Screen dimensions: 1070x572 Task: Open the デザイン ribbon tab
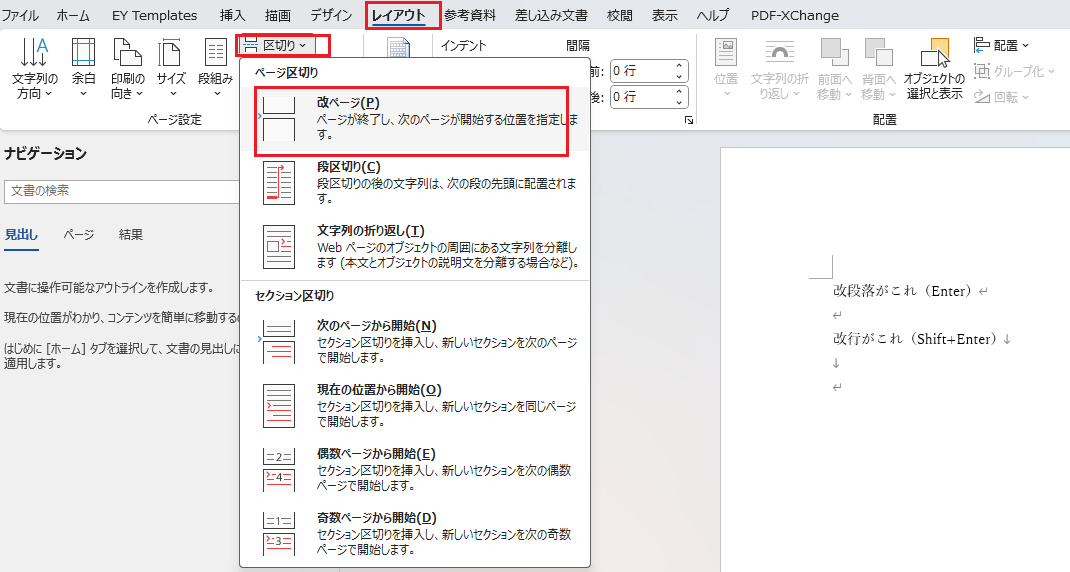tap(330, 16)
